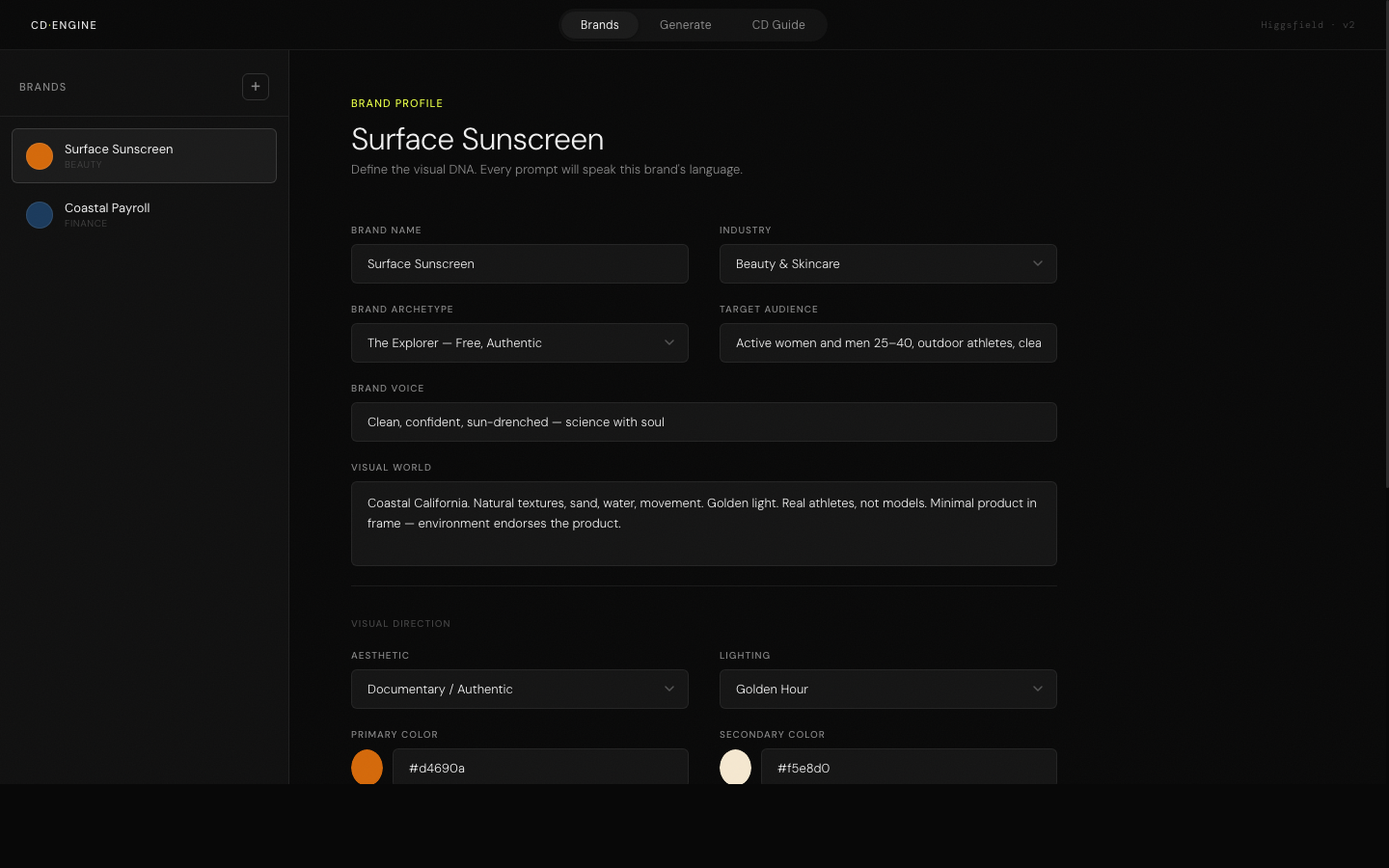Pick the primary color orange swatch
The image size is (1389, 868).
(367, 768)
